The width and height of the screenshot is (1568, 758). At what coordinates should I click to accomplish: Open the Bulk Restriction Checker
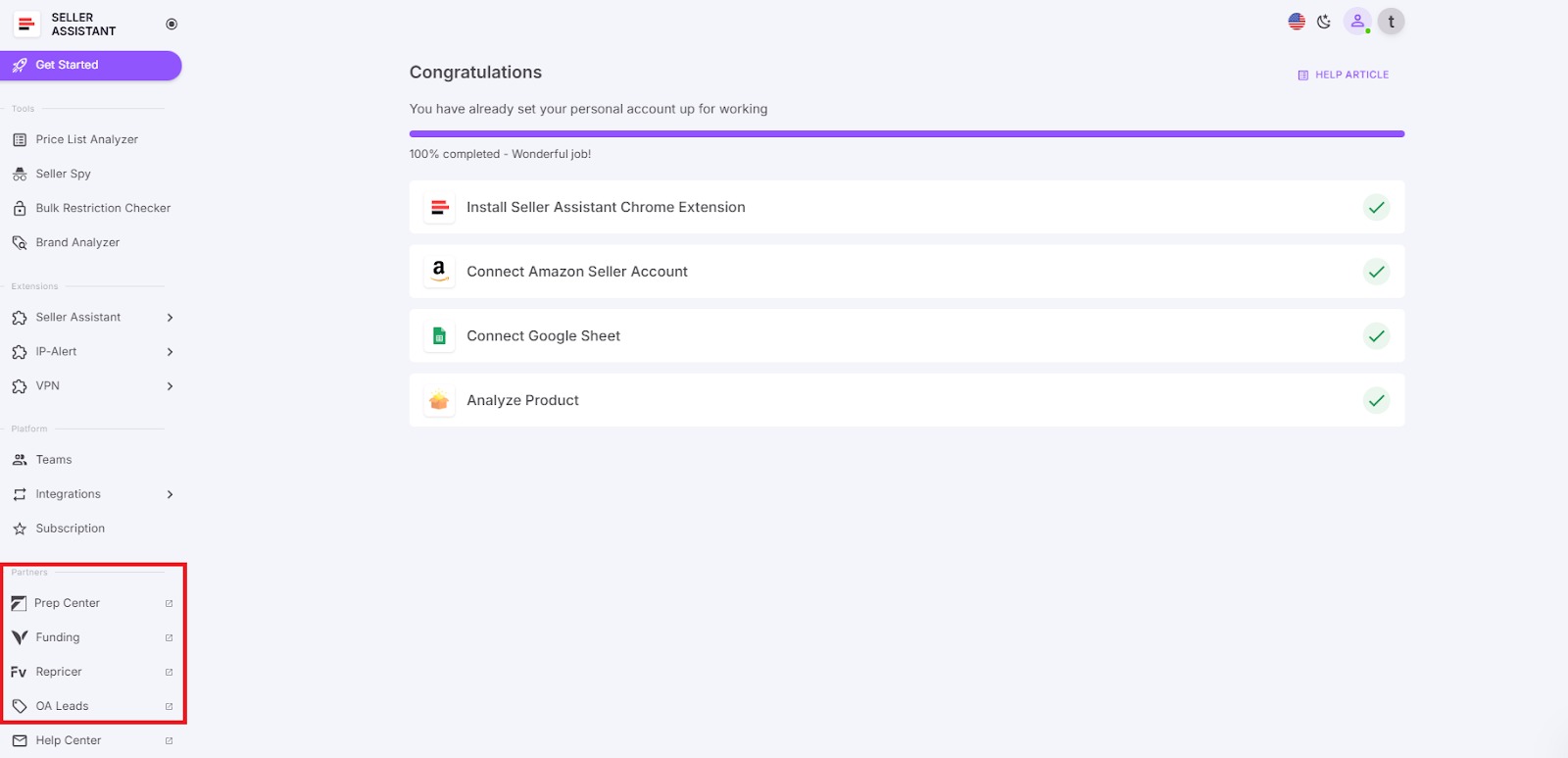coord(102,207)
